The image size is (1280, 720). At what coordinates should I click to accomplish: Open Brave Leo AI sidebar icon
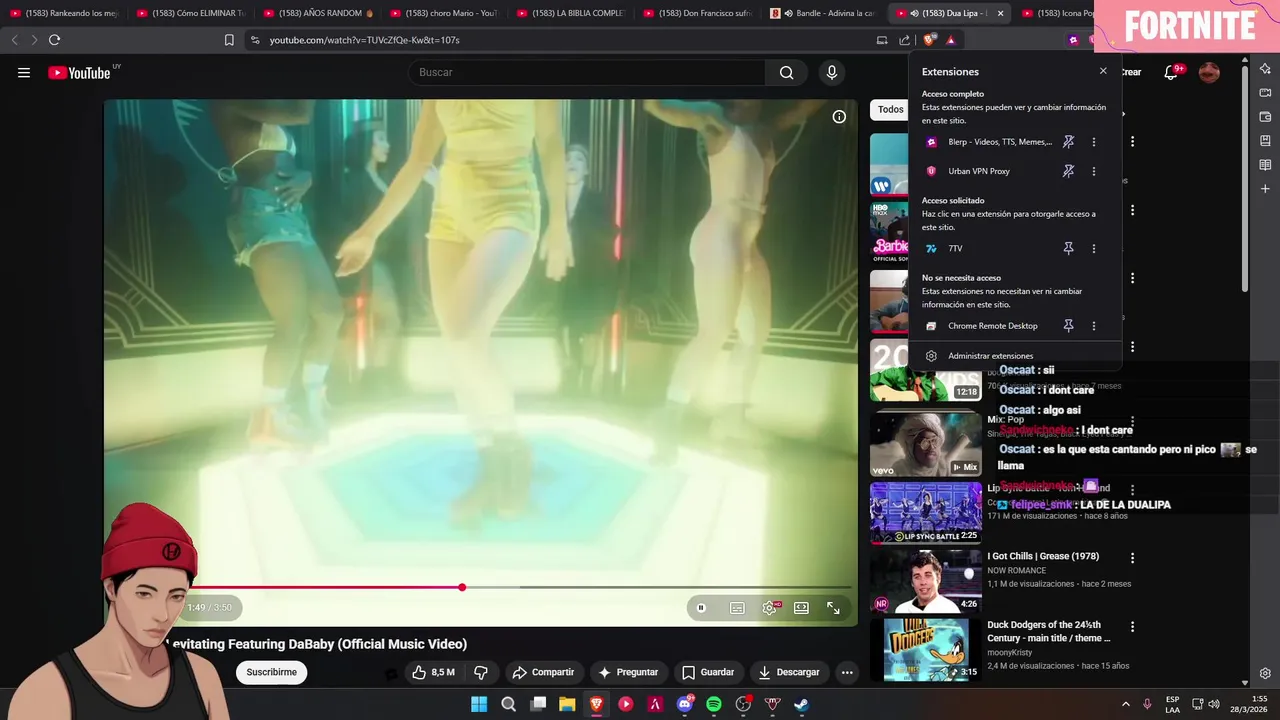point(1265,68)
